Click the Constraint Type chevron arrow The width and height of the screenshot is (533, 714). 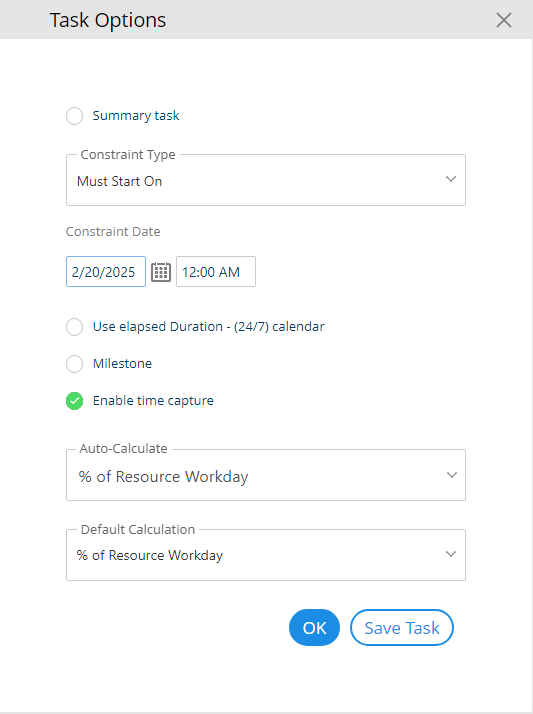coord(451,179)
